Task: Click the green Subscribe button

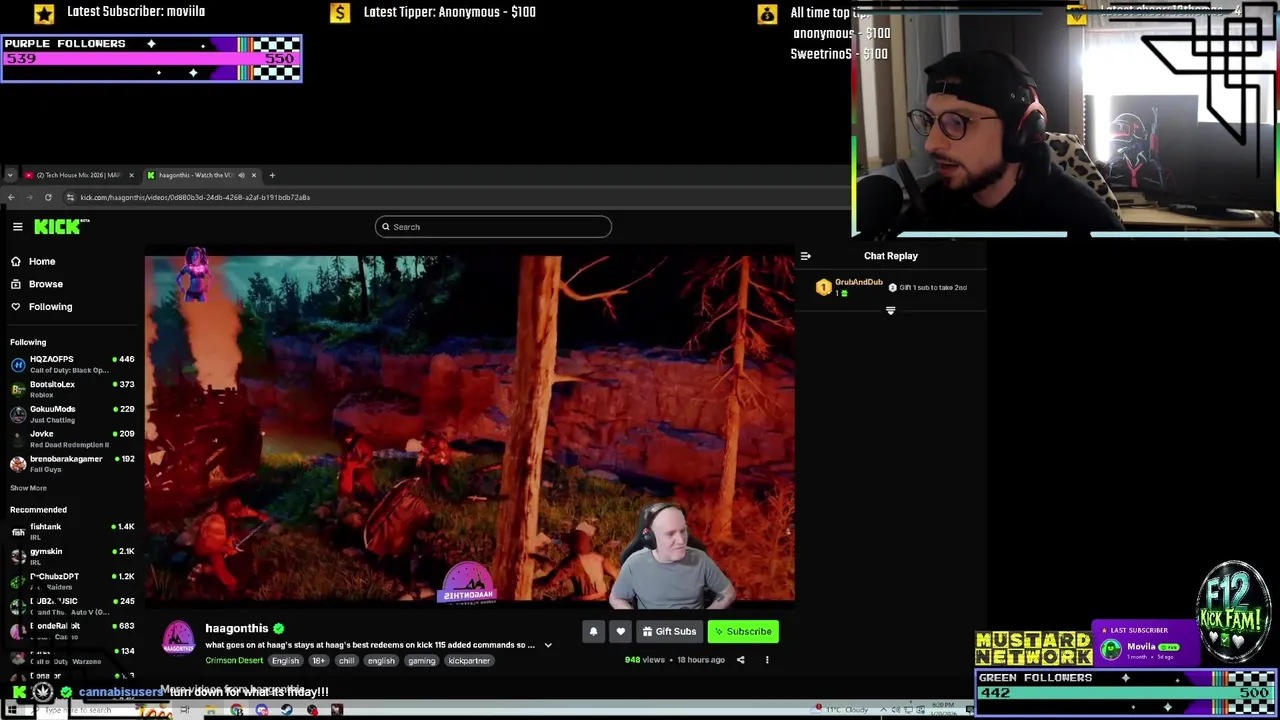Action: [x=743, y=632]
